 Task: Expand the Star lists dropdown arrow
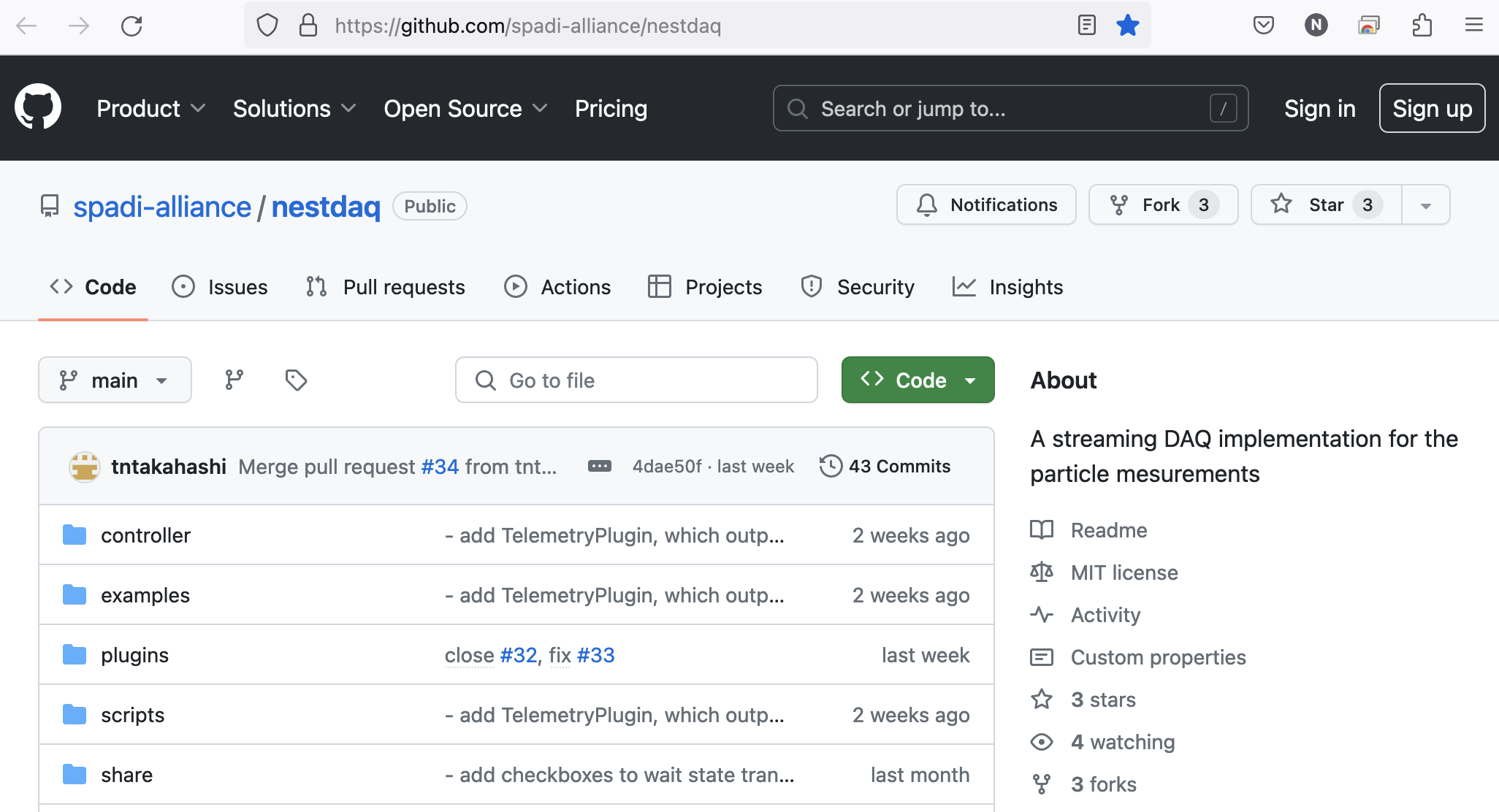(x=1425, y=205)
